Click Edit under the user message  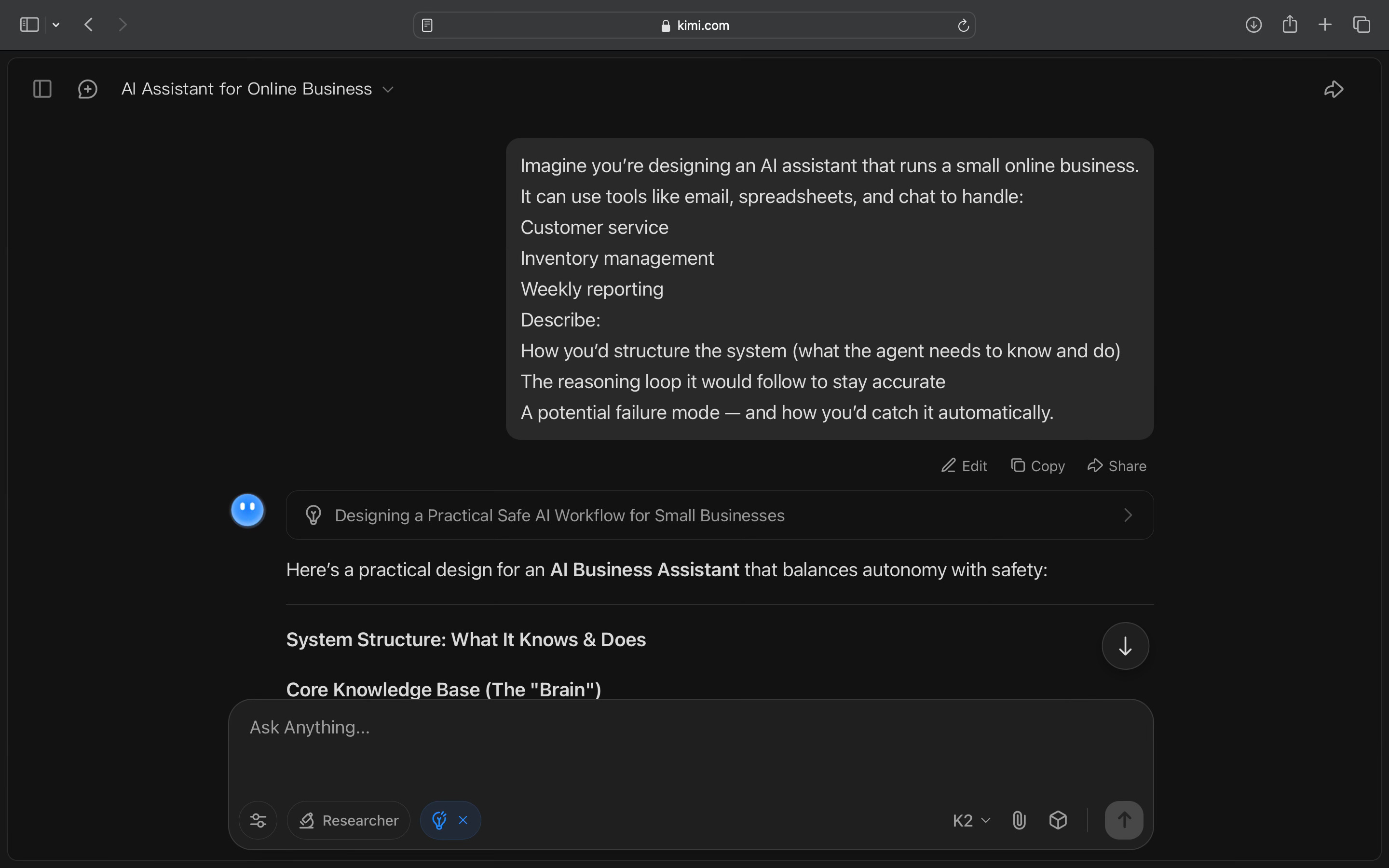[x=964, y=465]
